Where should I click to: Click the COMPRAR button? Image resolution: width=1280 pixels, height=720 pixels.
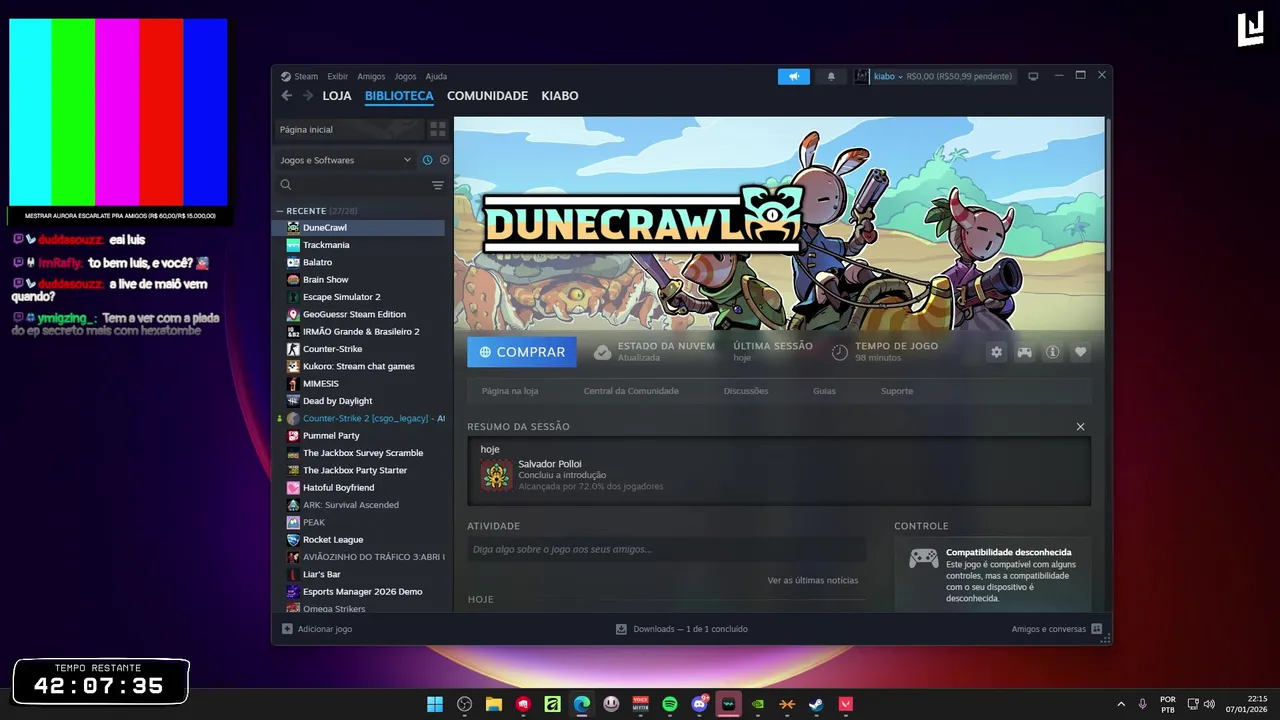(x=522, y=352)
